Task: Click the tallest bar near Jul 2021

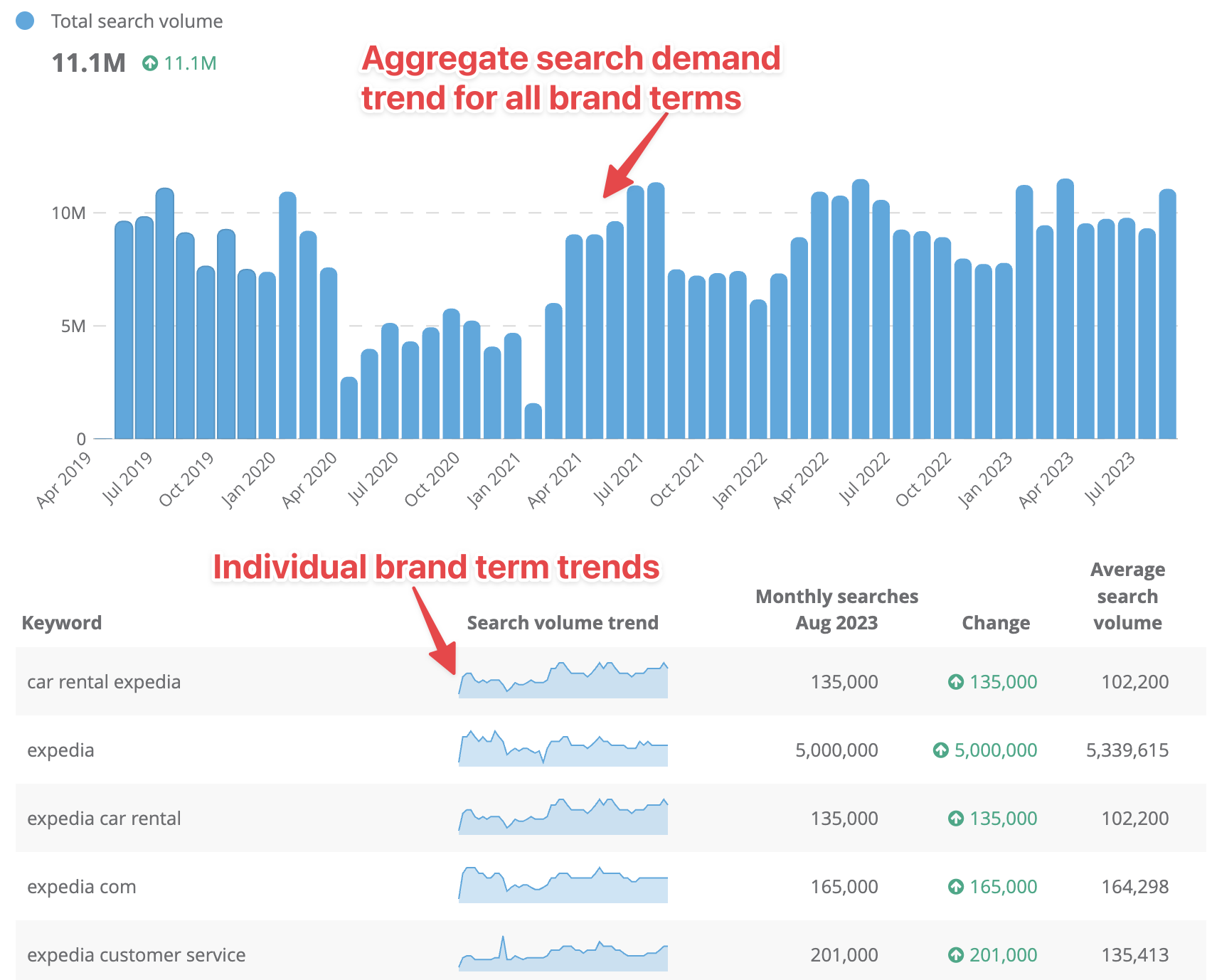Action: pos(656,313)
